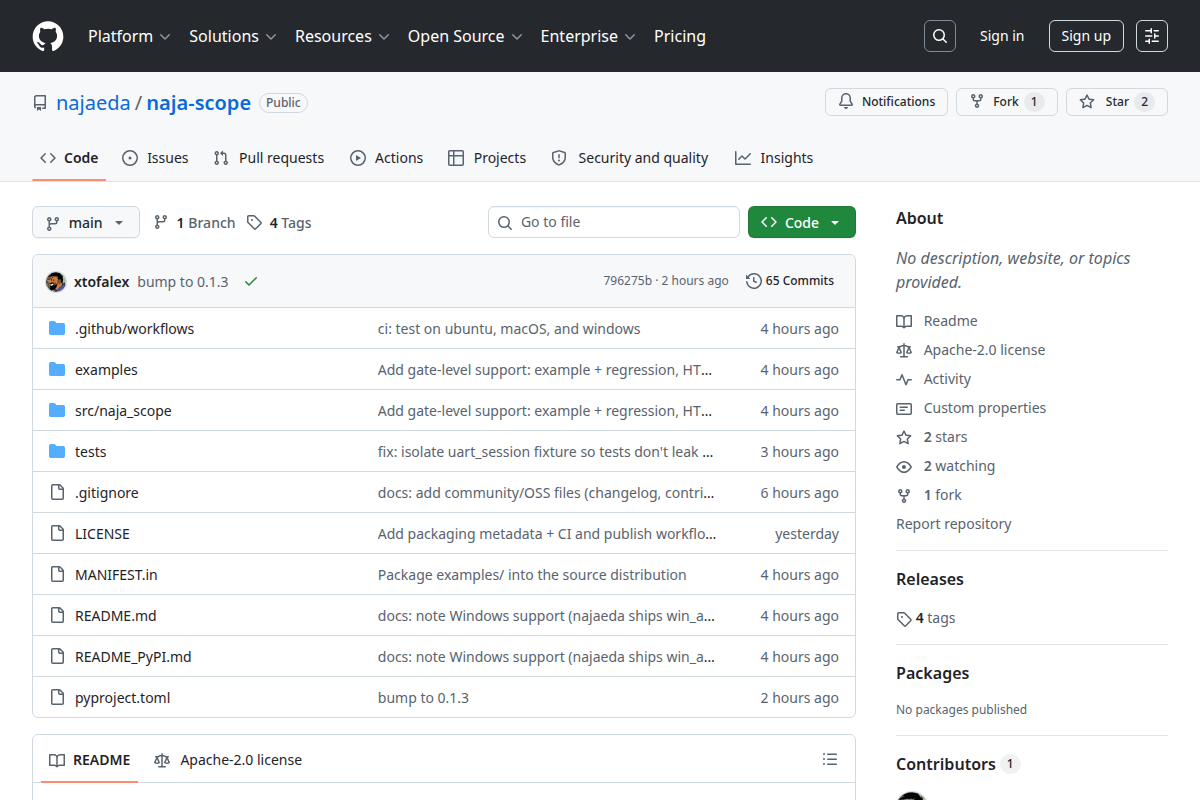Click the examples folder icon

[57, 370]
